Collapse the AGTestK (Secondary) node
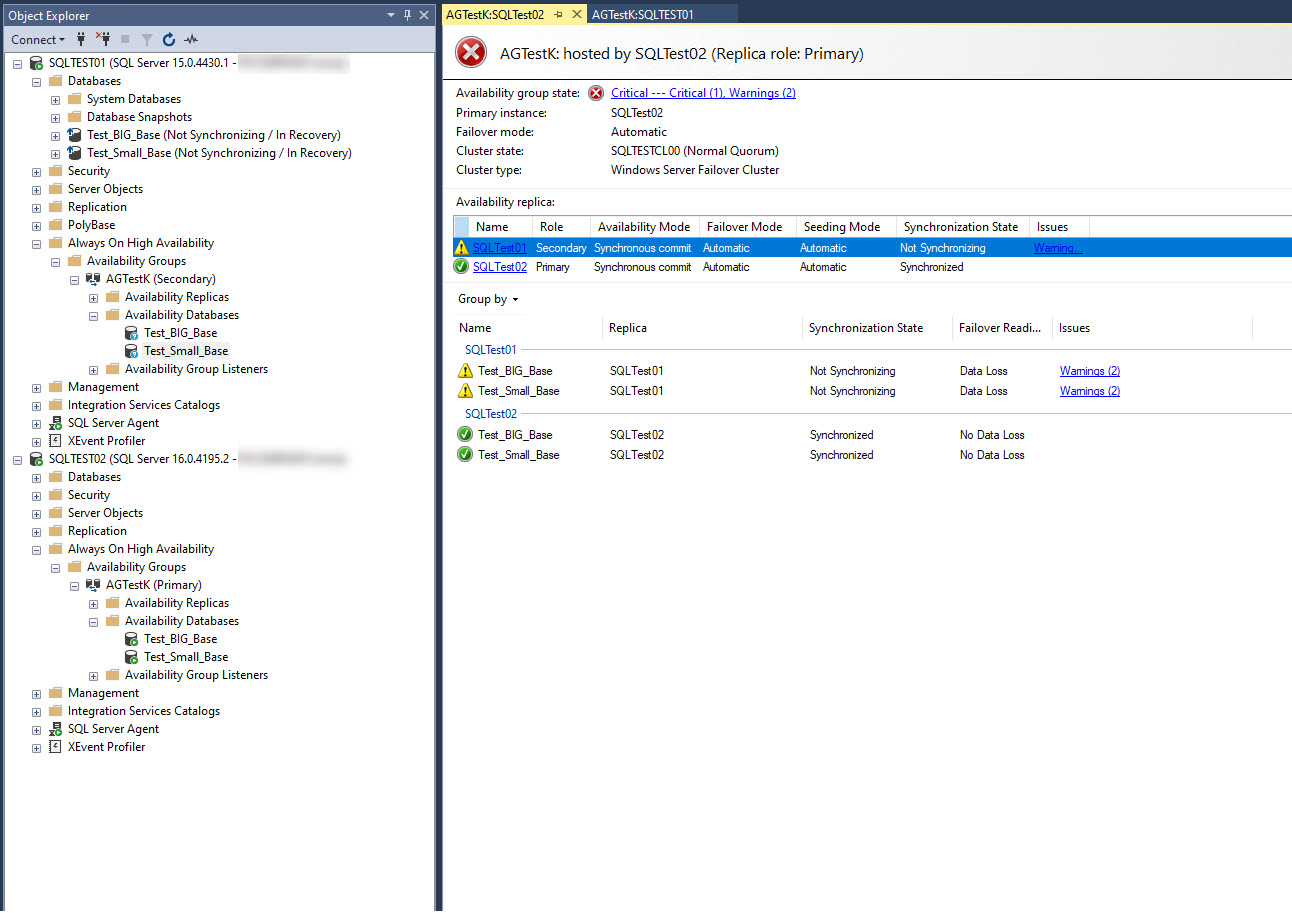Viewport: 1292px width, 913px height. 75,279
